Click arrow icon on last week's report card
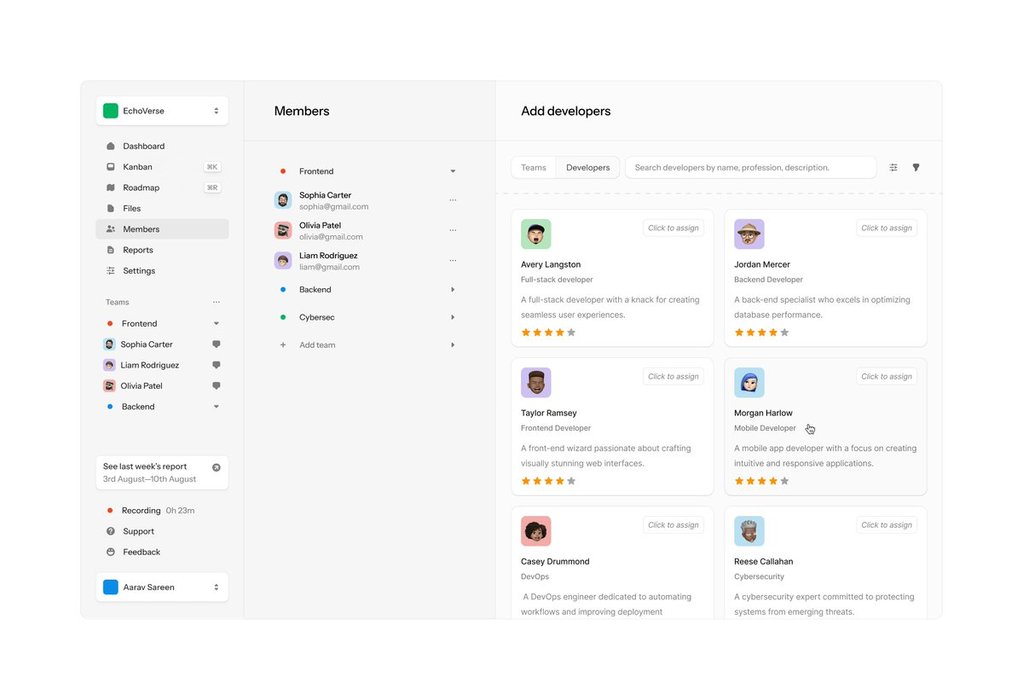1023x700 pixels. [216, 467]
